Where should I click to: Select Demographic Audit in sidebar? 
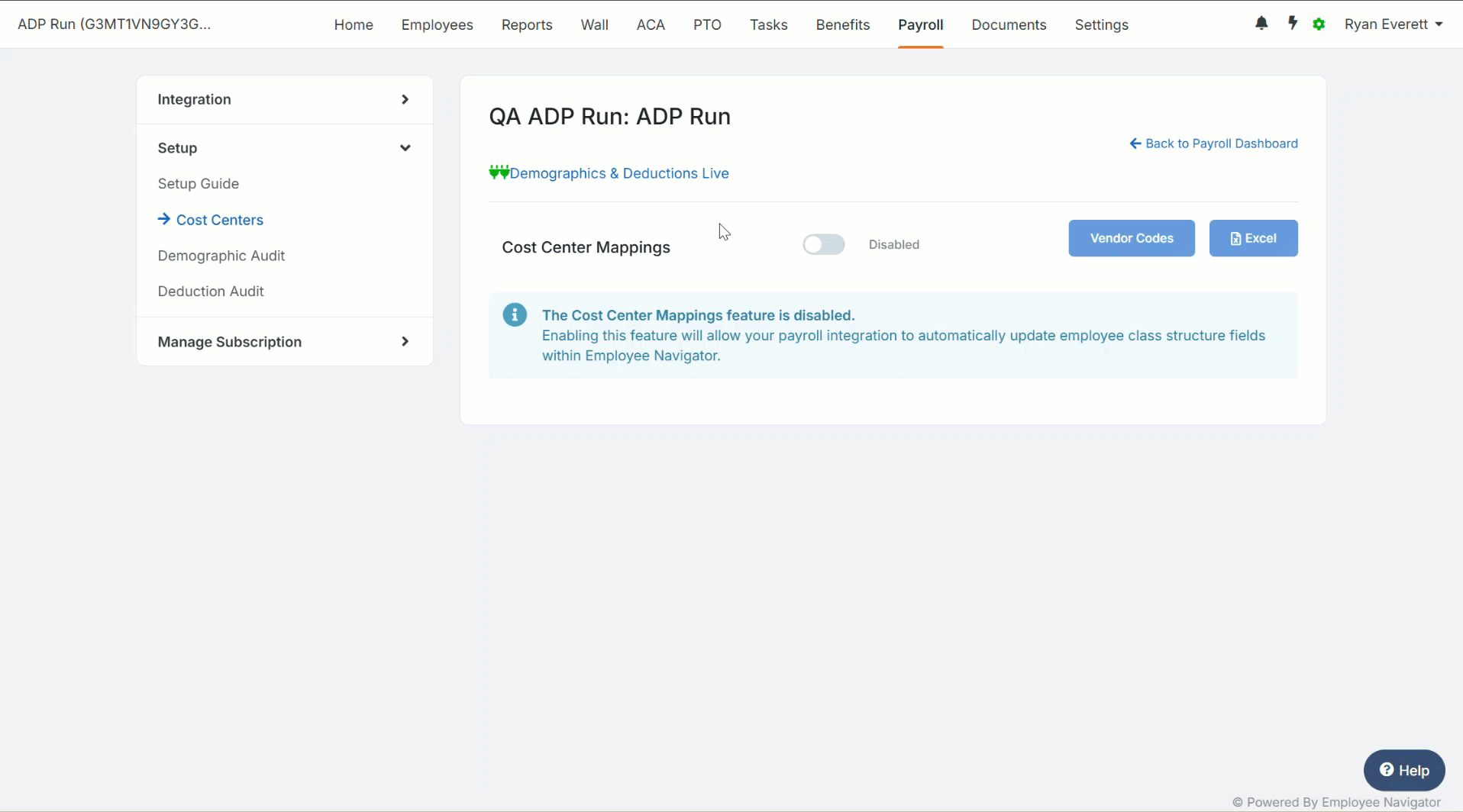(221, 256)
